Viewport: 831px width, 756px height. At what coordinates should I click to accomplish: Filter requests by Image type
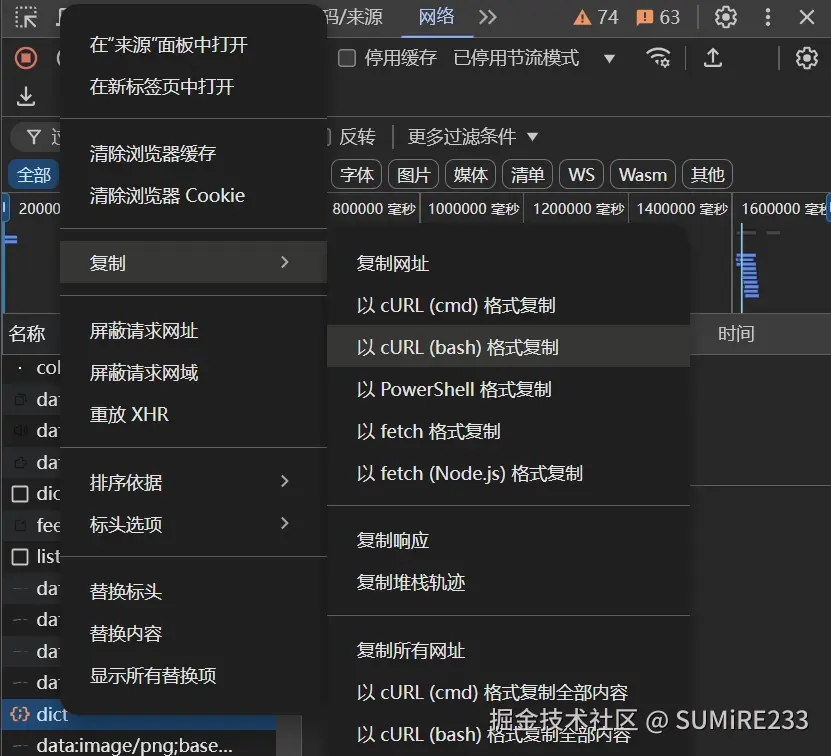[x=413, y=174]
